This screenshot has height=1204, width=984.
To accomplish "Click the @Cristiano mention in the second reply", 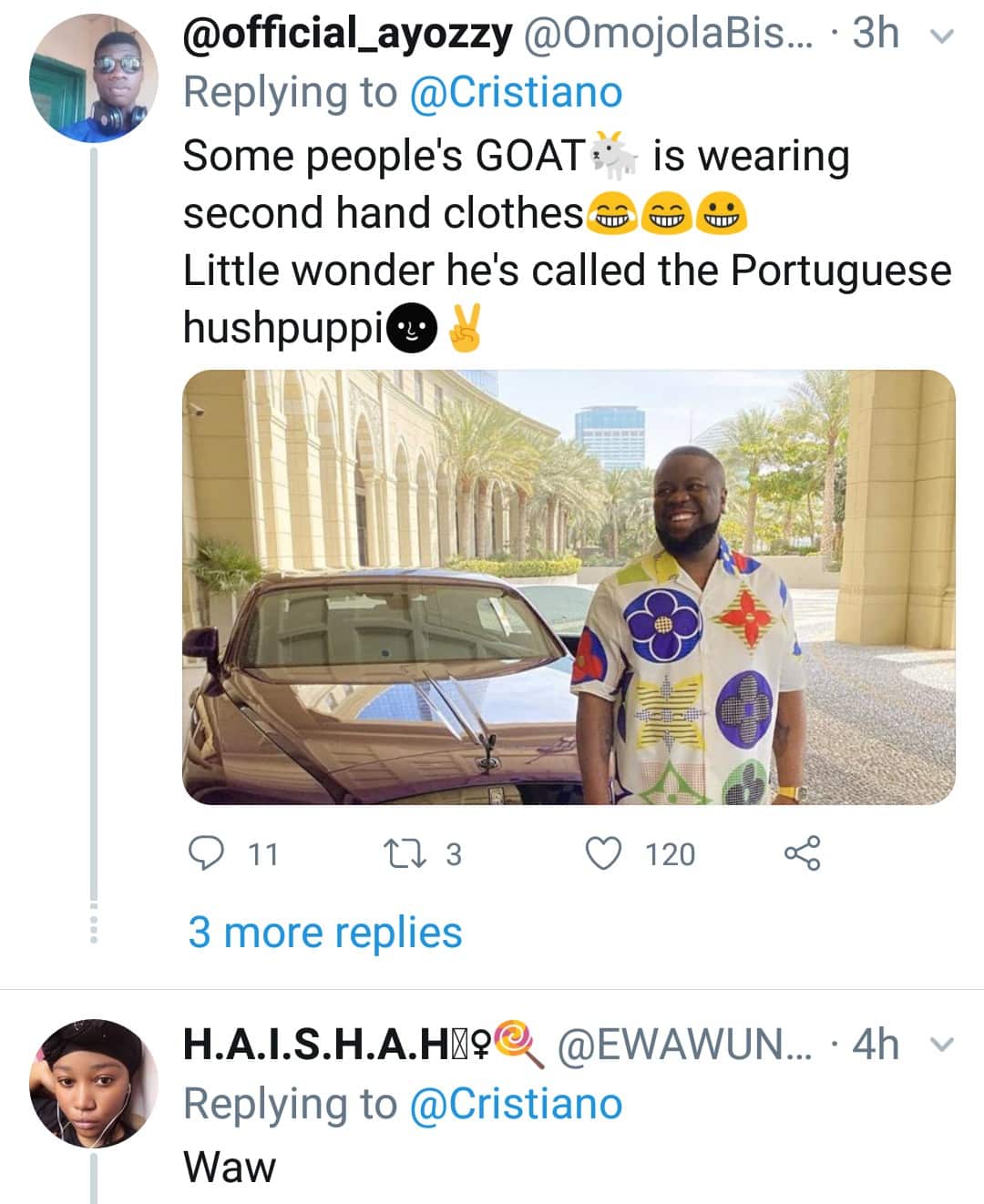I will tap(516, 1104).
